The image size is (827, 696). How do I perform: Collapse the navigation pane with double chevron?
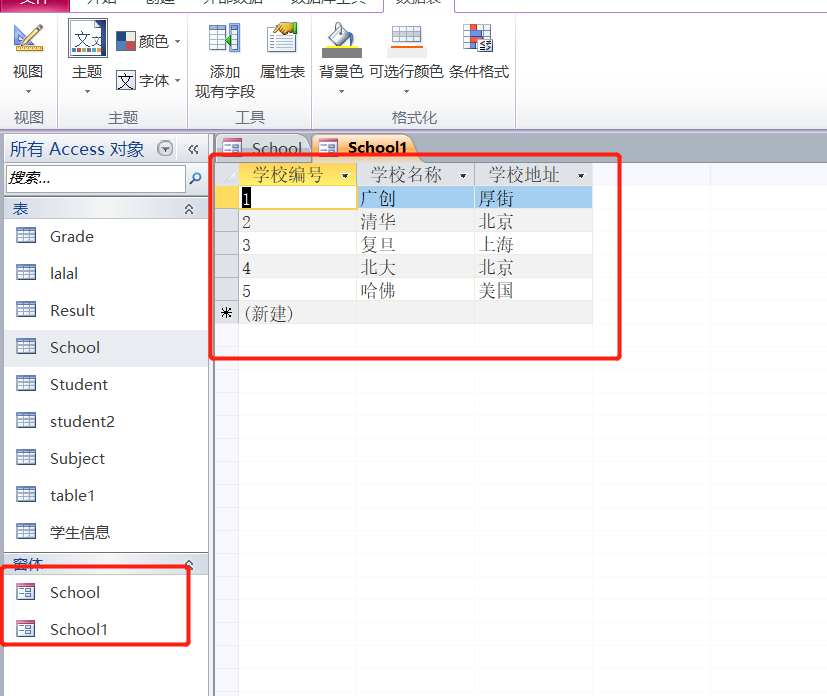tap(193, 149)
